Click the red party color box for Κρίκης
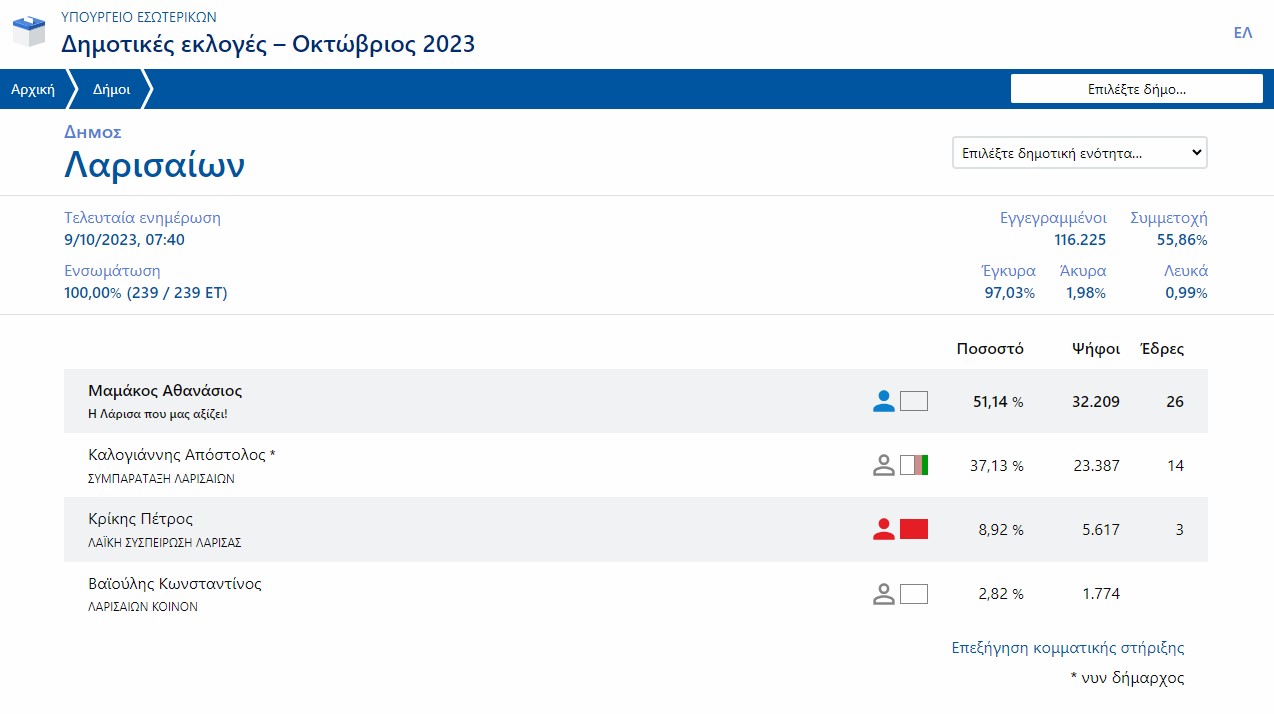The image size is (1274, 714). pyautogui.click(x=914, y=529)
